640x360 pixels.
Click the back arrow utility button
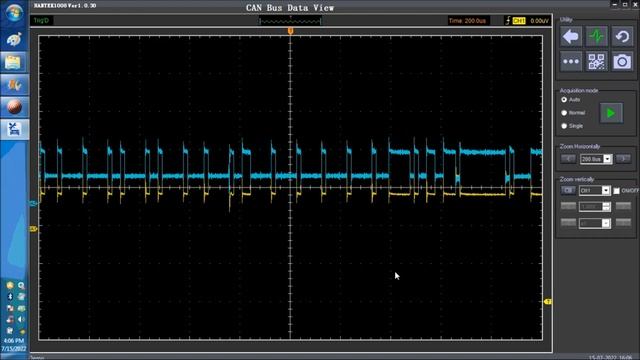(571, 36)
